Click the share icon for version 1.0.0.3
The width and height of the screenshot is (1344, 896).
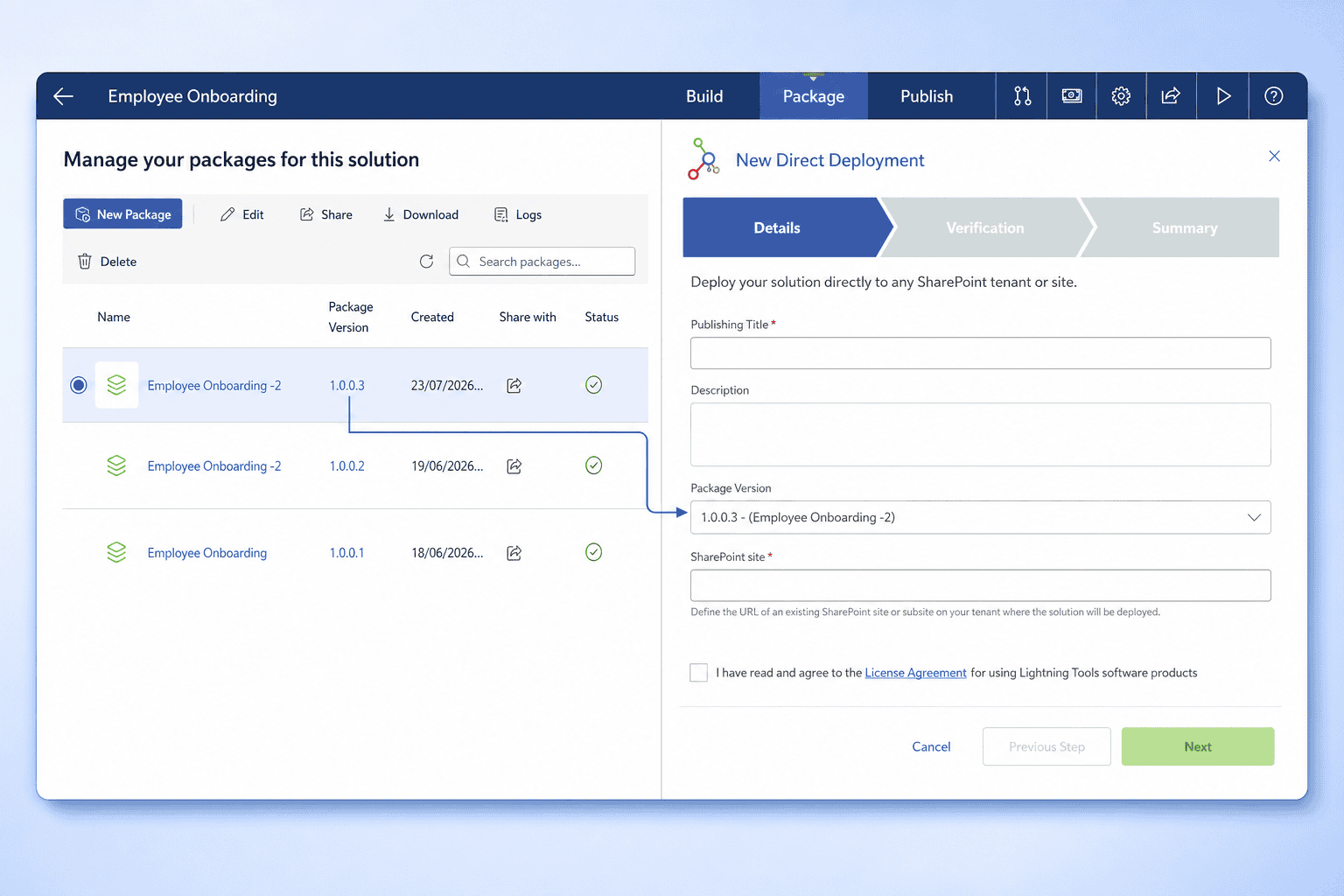[x=514, y=385]
